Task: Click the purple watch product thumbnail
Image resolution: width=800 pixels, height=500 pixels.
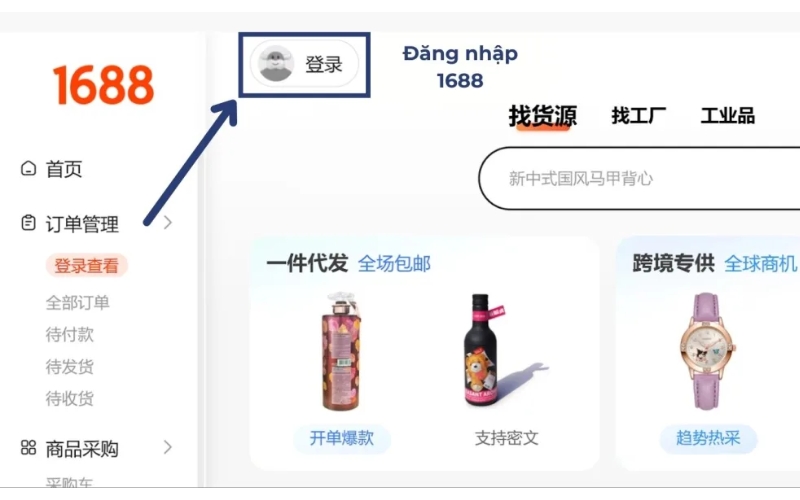Action: [x=708, y=352]
